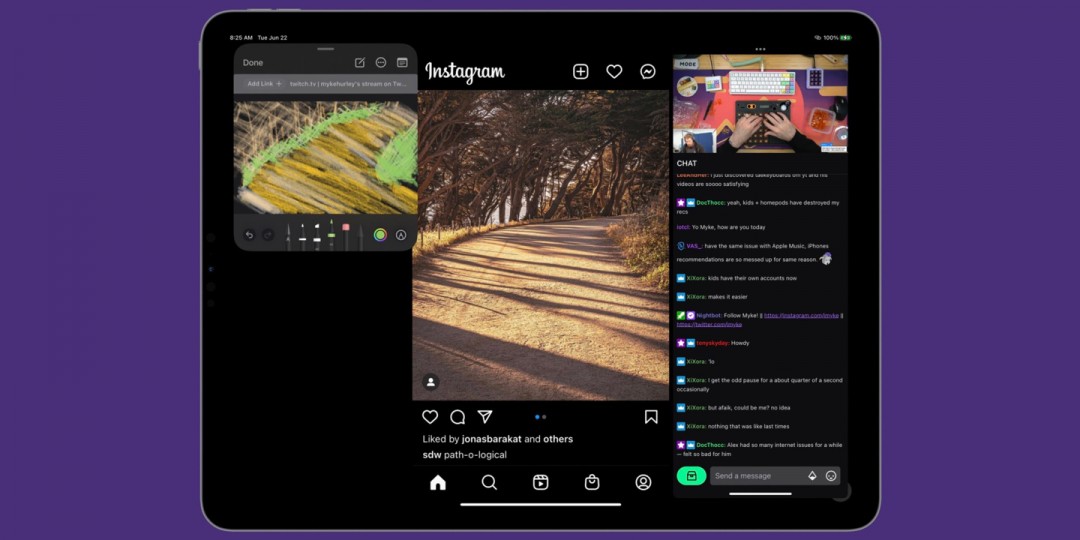Viewport: 1080px width, 540px height.
Task: Open the Twitch chat emote picker
Action: [831, 476]
